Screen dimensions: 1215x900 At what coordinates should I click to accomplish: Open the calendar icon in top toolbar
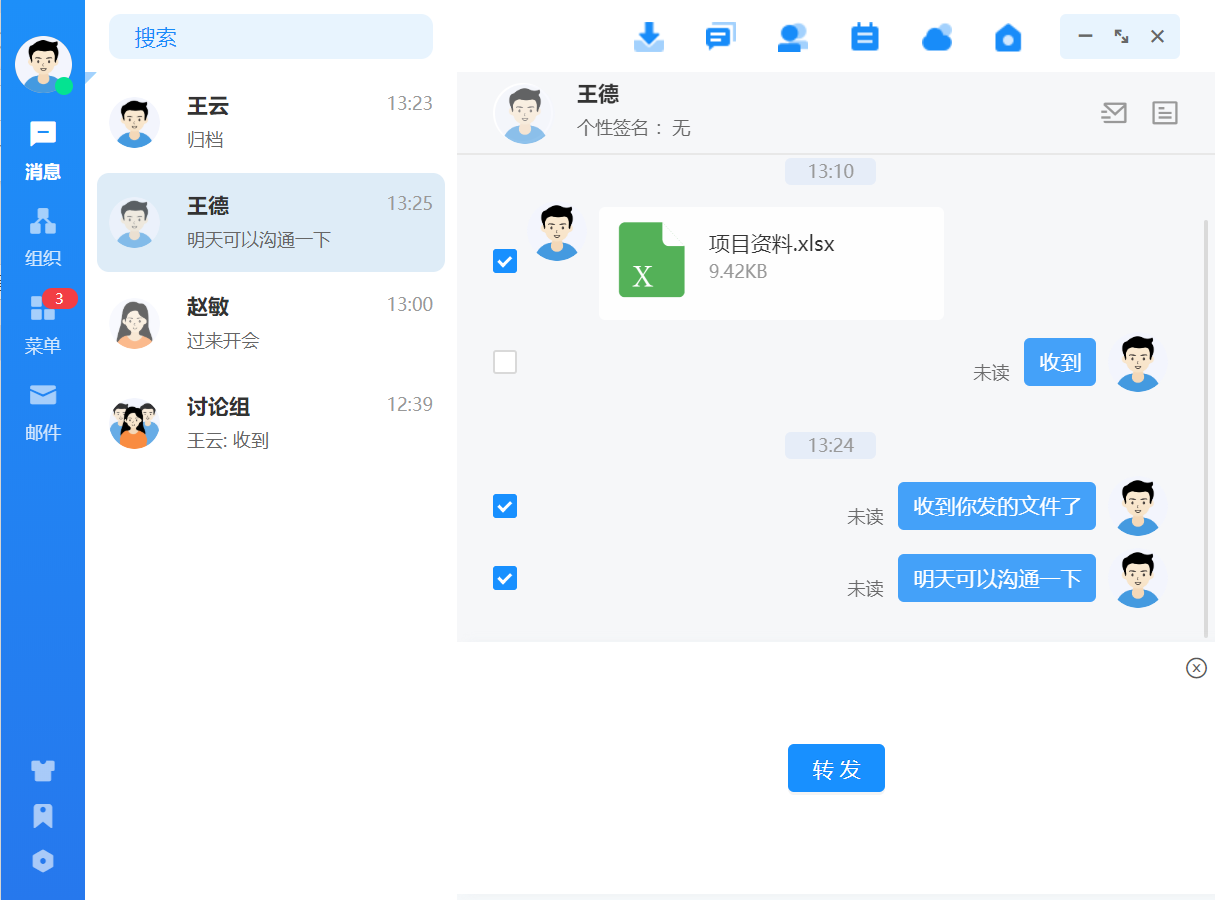click(864, 37)
